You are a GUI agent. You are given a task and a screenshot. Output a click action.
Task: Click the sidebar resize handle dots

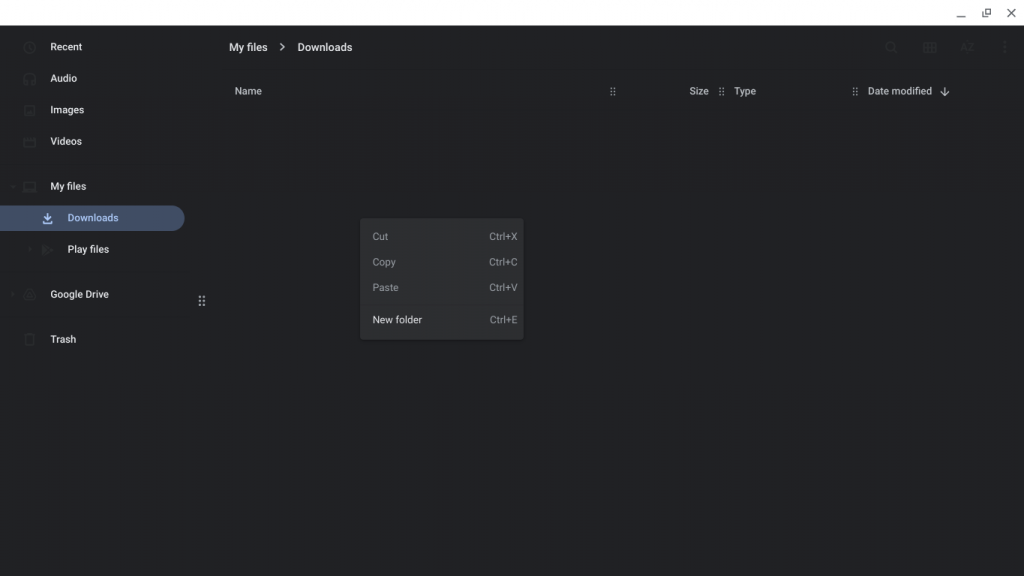pos(202,301)
